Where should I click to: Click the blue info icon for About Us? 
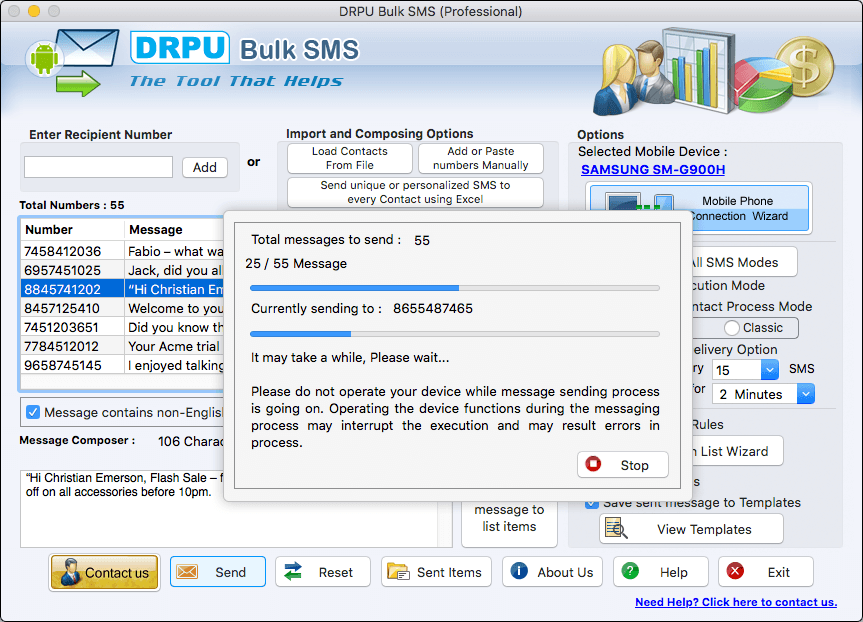(518, 571)
